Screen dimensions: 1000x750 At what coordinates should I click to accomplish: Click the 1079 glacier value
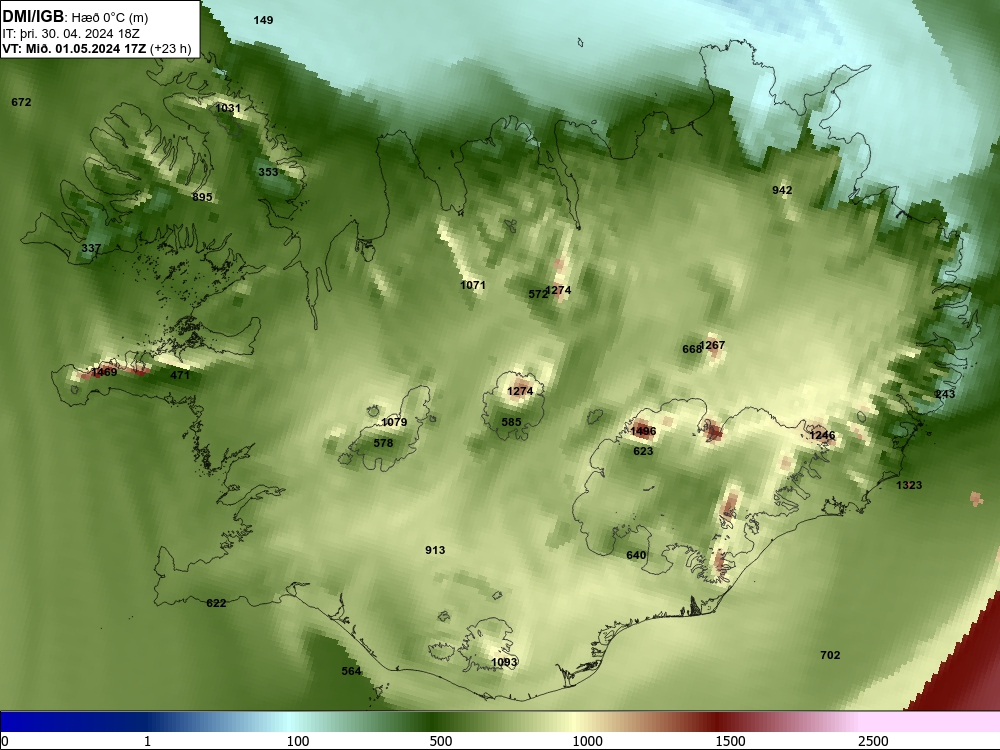(x=394, y=422)
